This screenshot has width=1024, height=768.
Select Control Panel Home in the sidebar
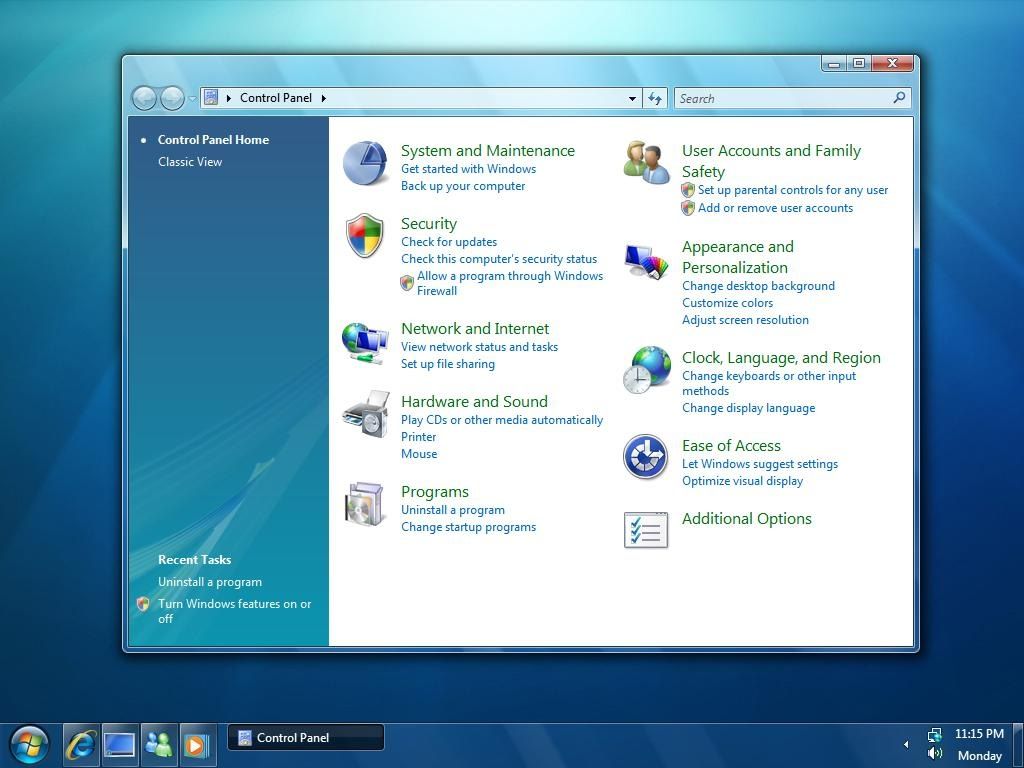(x=213, y=140)
